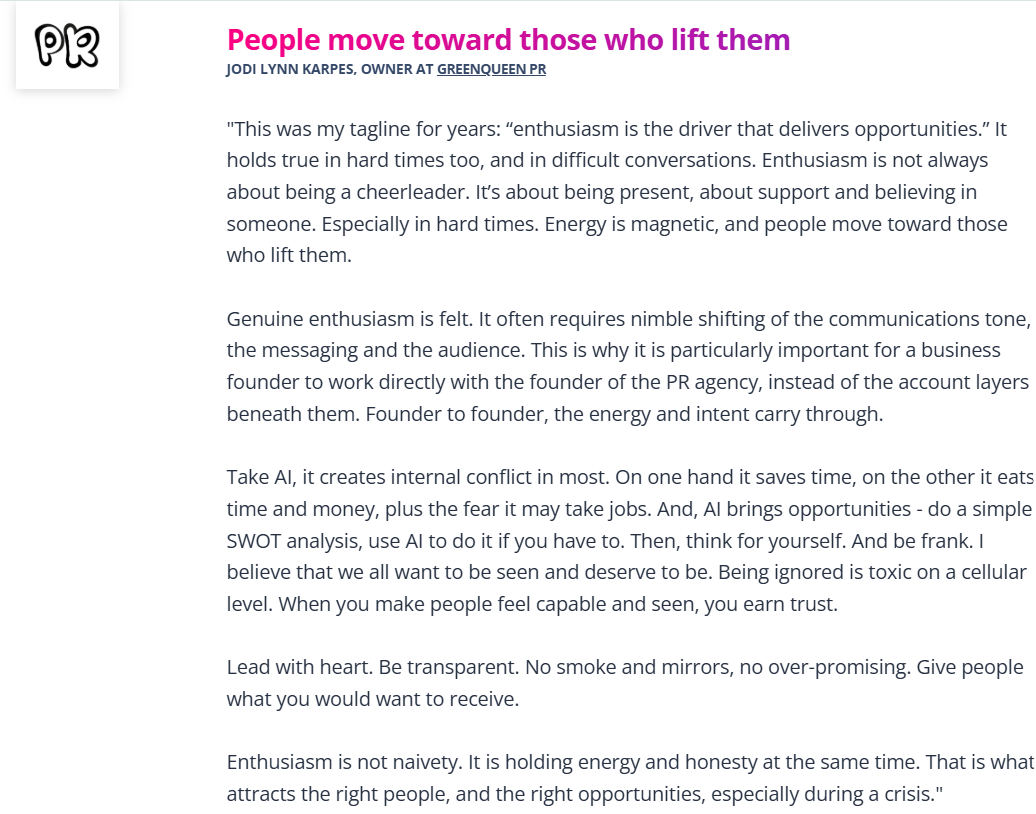
Task: Click the words 'who lift them.' ending the first paragraph
Action: click(x=289, y=255)
